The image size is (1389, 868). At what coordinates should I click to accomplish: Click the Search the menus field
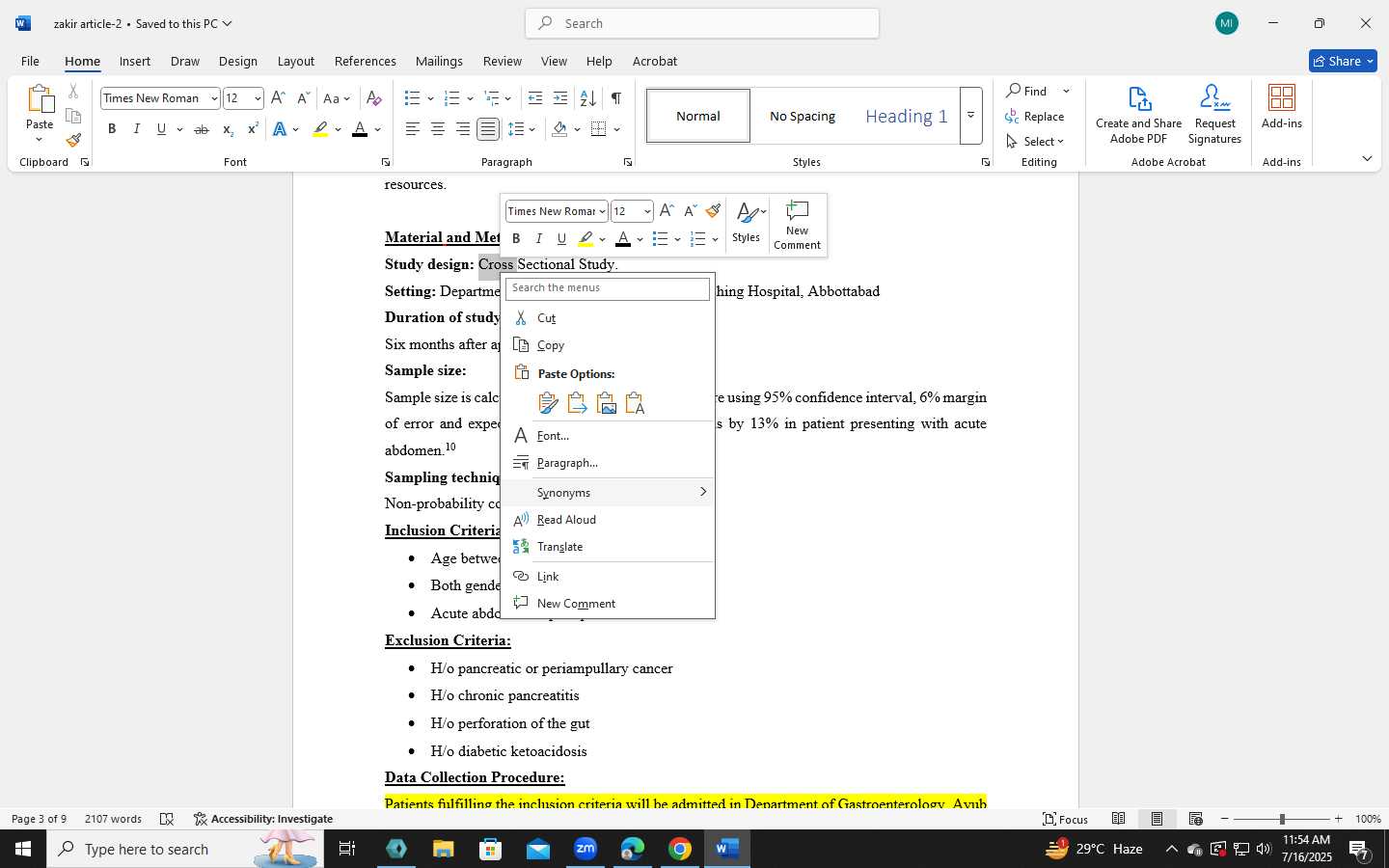click(608, 288)
